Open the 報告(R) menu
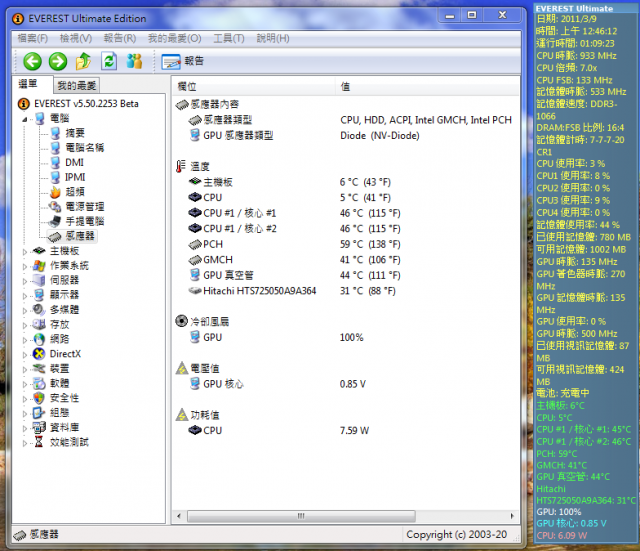Viewport: 640px width, 551px height. 120,38
